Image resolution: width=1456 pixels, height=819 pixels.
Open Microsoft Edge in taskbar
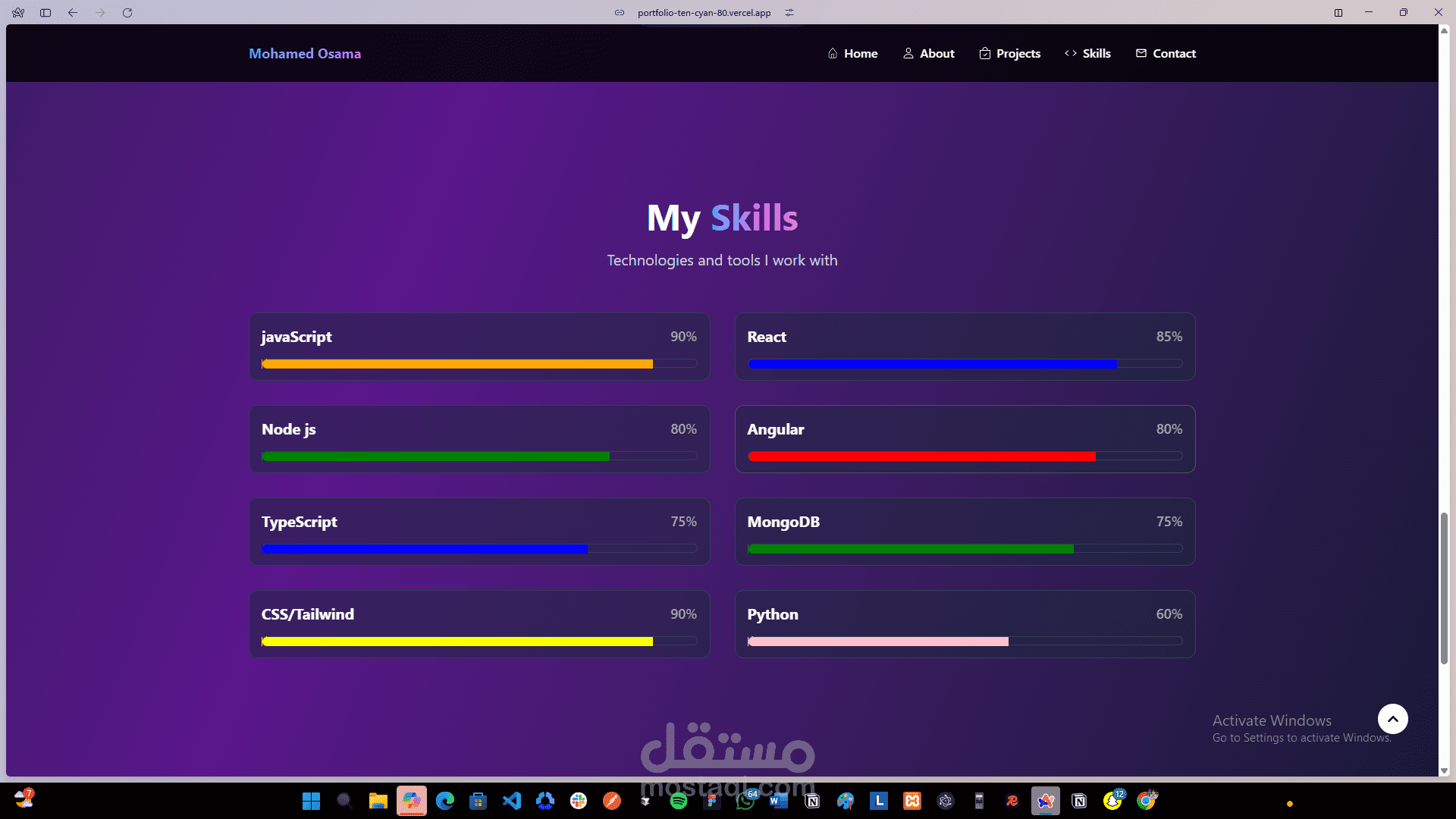[x=445, y=801]
